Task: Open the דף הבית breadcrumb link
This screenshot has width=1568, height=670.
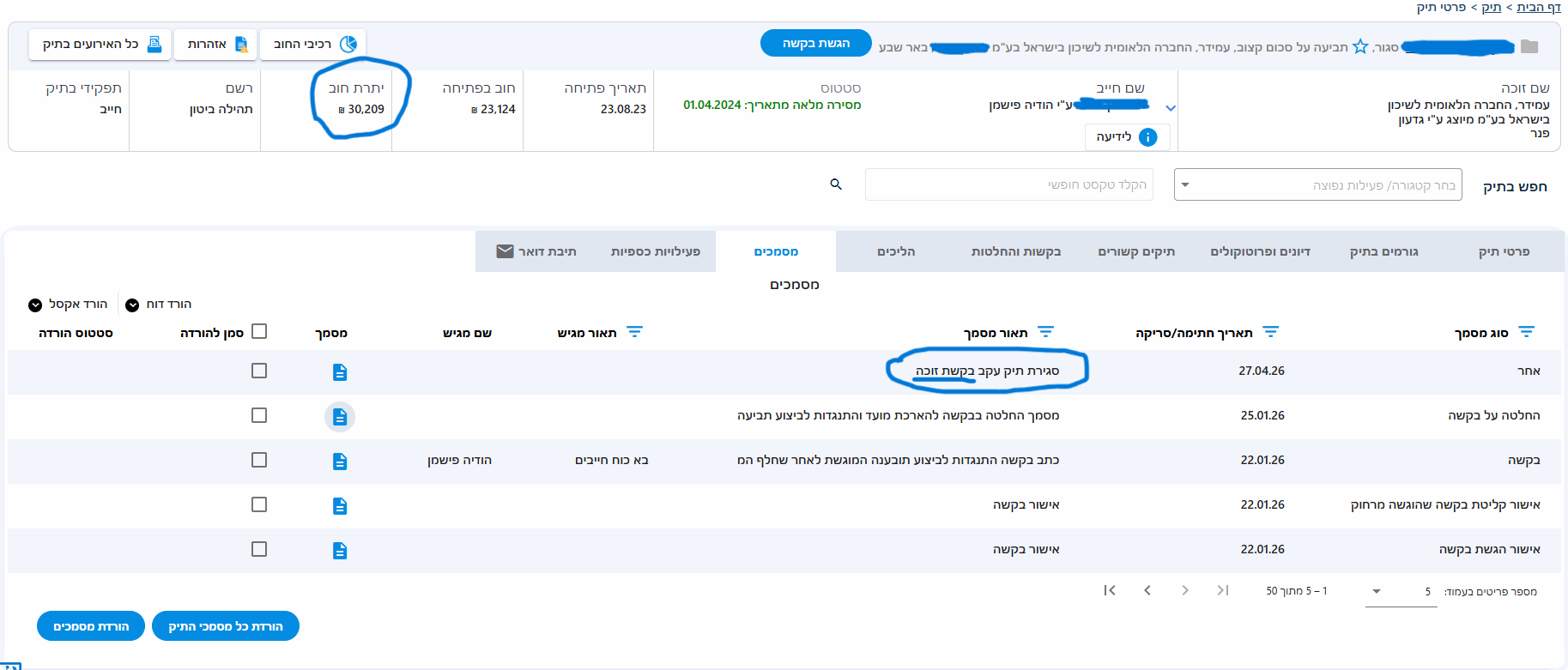Action: (x=1539, y=7)
